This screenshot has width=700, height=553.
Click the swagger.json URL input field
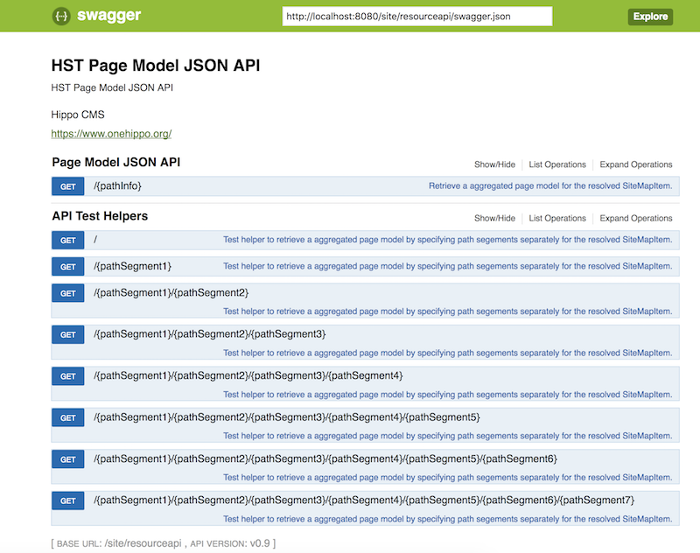pos(416,16)
